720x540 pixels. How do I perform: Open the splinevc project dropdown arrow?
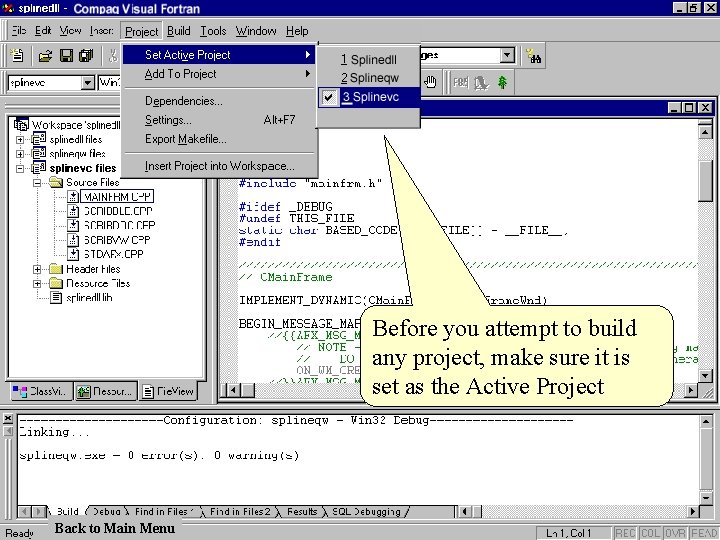87,83
